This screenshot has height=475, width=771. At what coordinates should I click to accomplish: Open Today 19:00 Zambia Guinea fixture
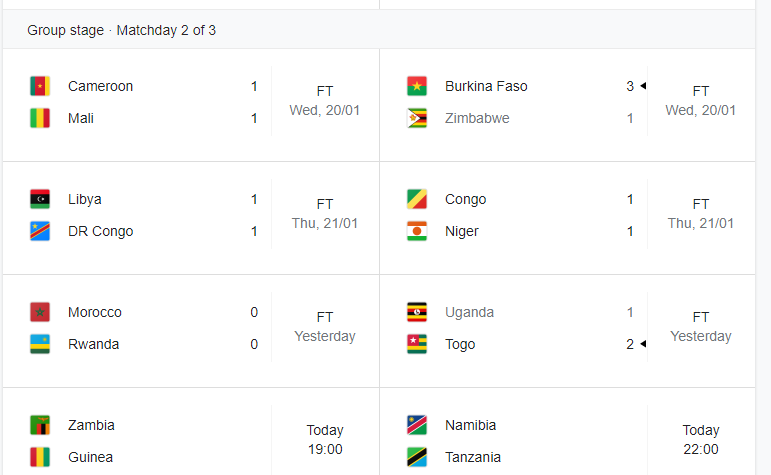click(x=191, y=432)
